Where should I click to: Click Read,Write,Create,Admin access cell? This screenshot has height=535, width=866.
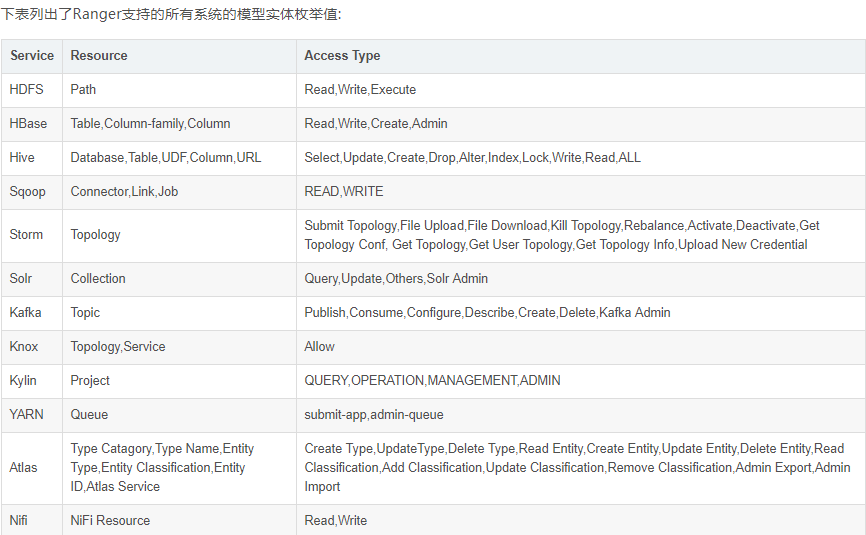pyautogui.click(x=580, y=124)
